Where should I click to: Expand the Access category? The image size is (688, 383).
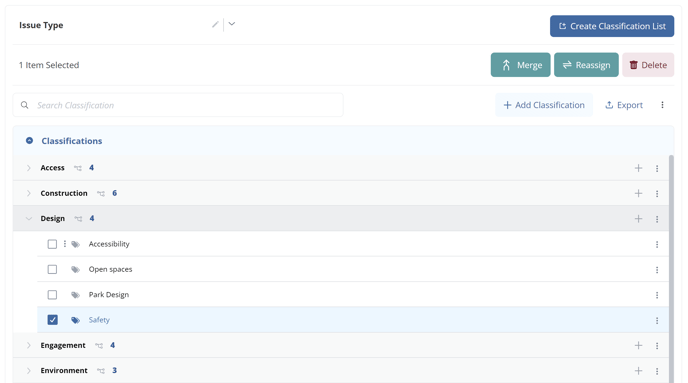coord(29,168)
